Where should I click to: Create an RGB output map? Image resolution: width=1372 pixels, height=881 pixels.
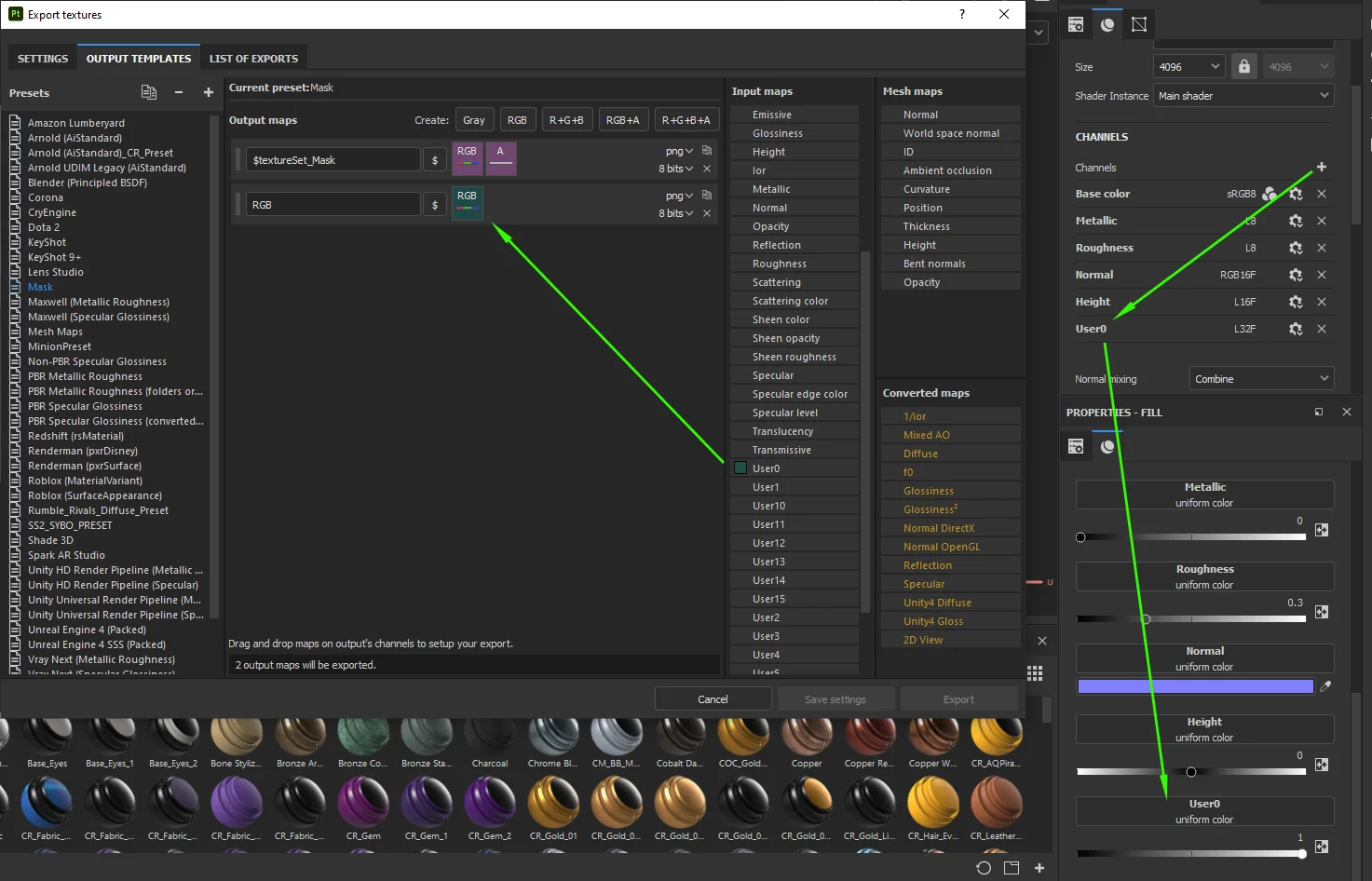[517, 119]
